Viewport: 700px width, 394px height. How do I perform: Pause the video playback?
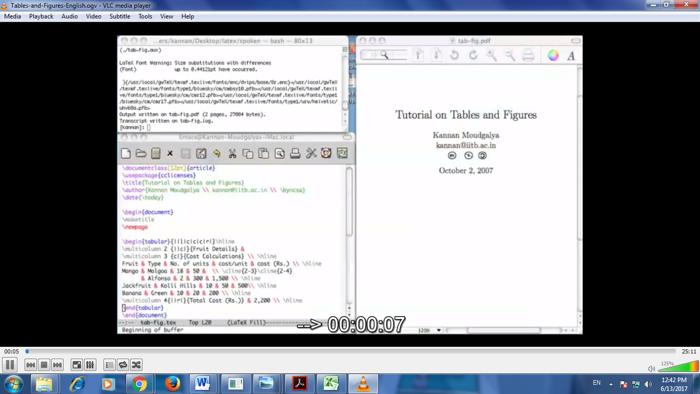coord(9,365)
